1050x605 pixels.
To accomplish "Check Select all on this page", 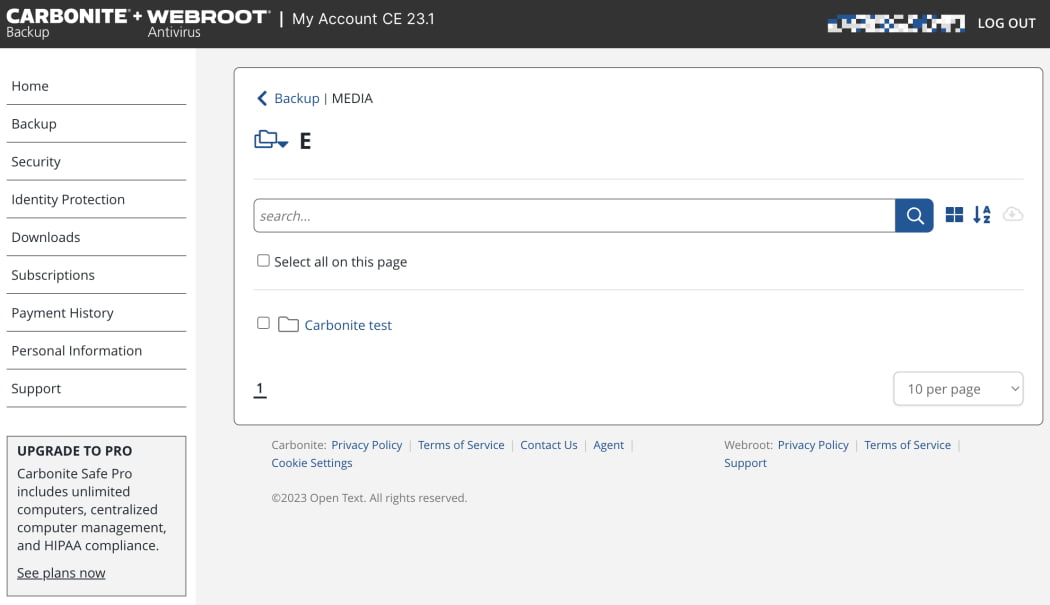I will click(x=263, y=261).
